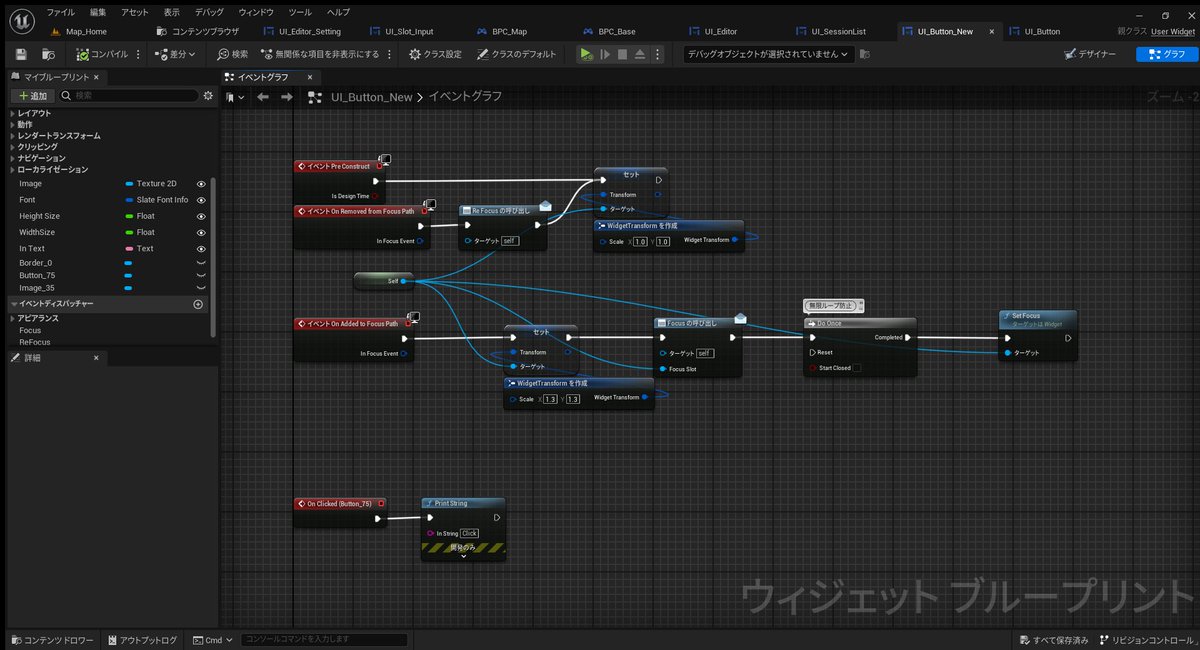1200x650 pixels.
Task: Click the Do Once node header
Action: 860,323
